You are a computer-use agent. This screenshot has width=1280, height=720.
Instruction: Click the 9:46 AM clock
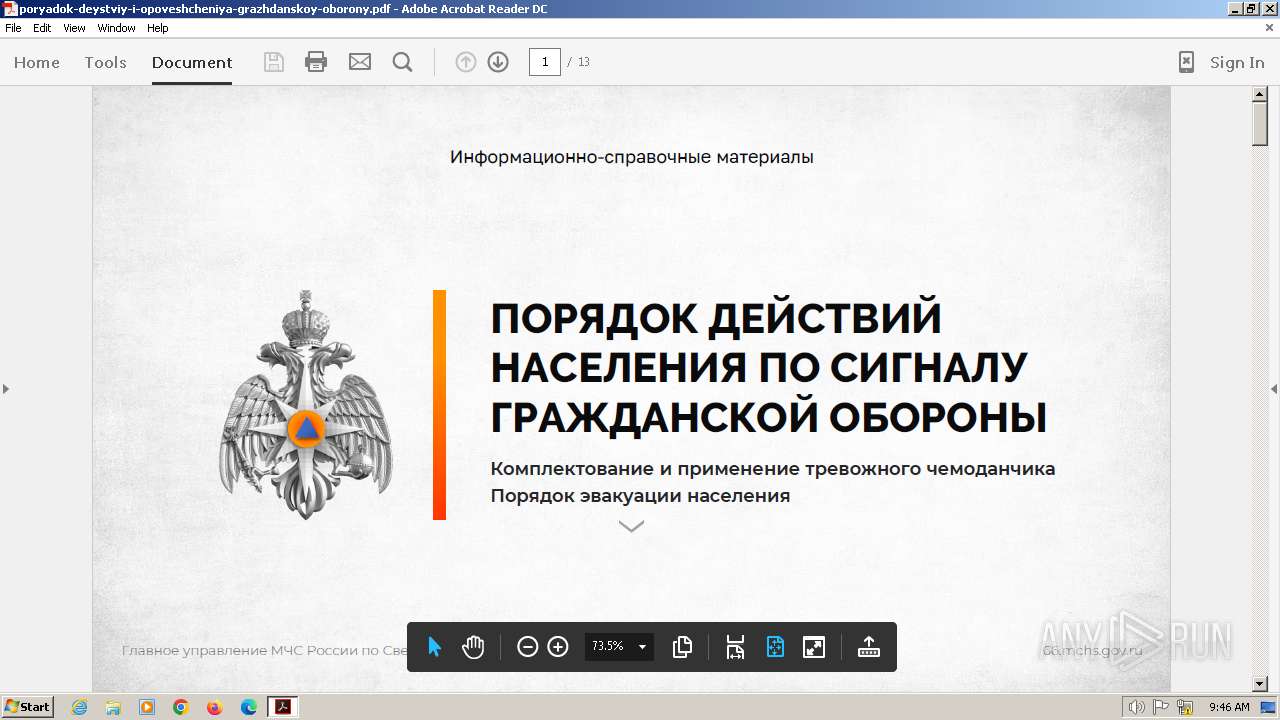click(1229, 707)
